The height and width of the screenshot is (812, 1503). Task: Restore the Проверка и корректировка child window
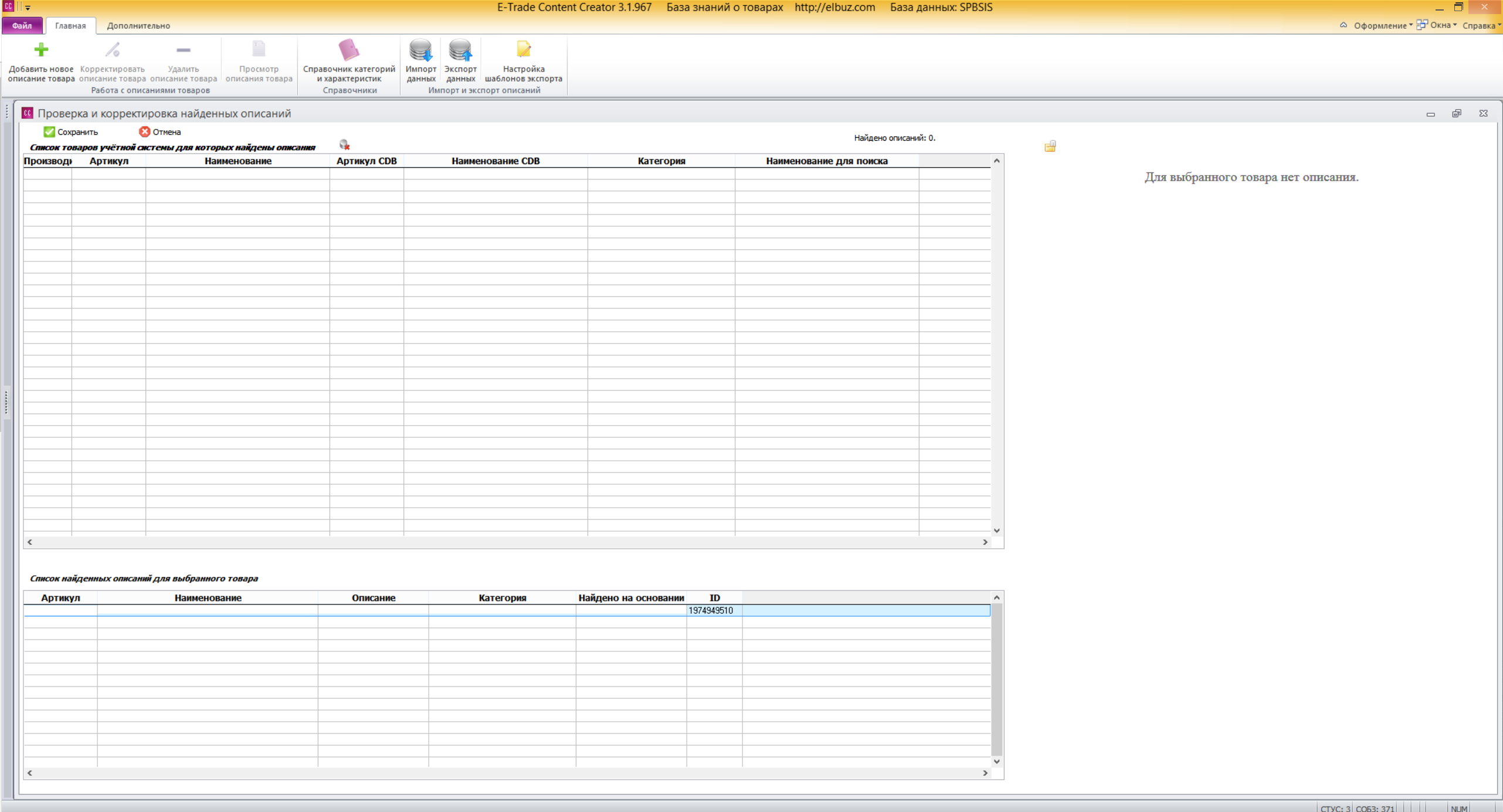tap(1457, 114)
